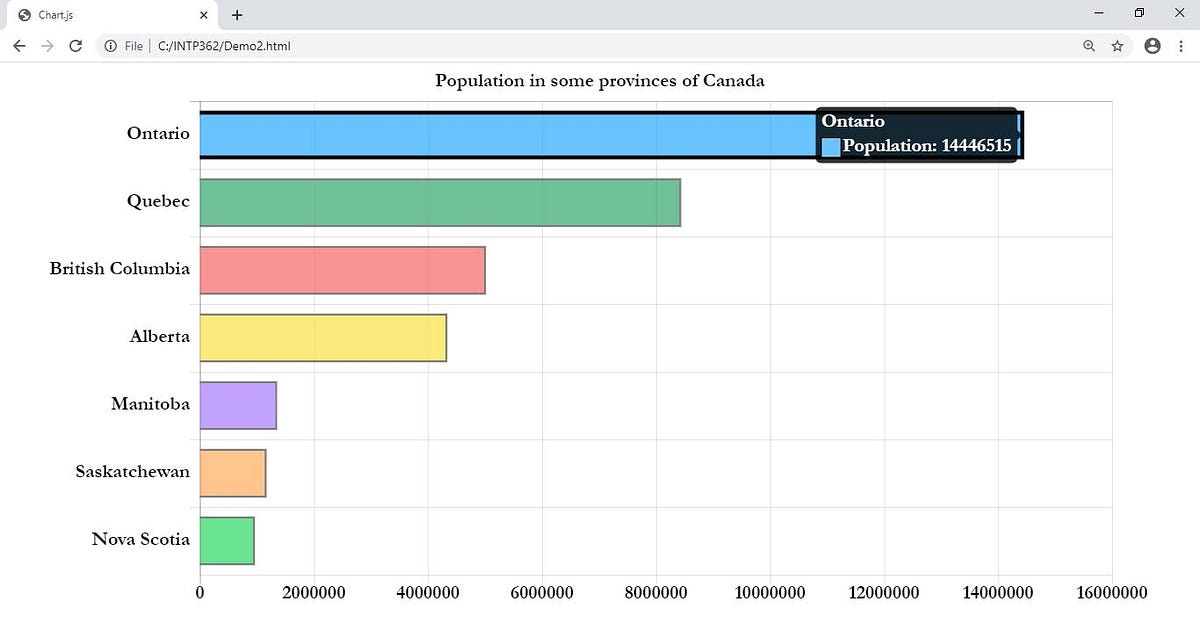Select the red British Columbia bar
Screen dimensions: 1200x639
[340, 268]
